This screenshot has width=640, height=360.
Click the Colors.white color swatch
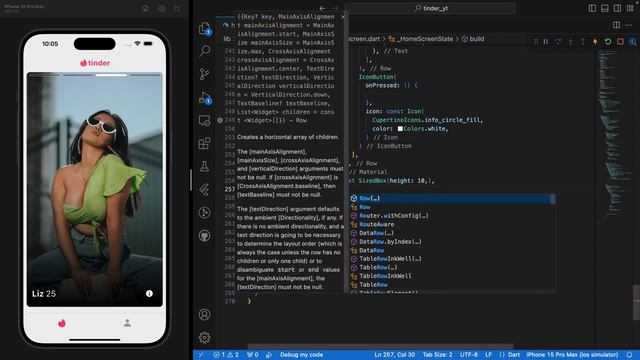coord(400,129)
